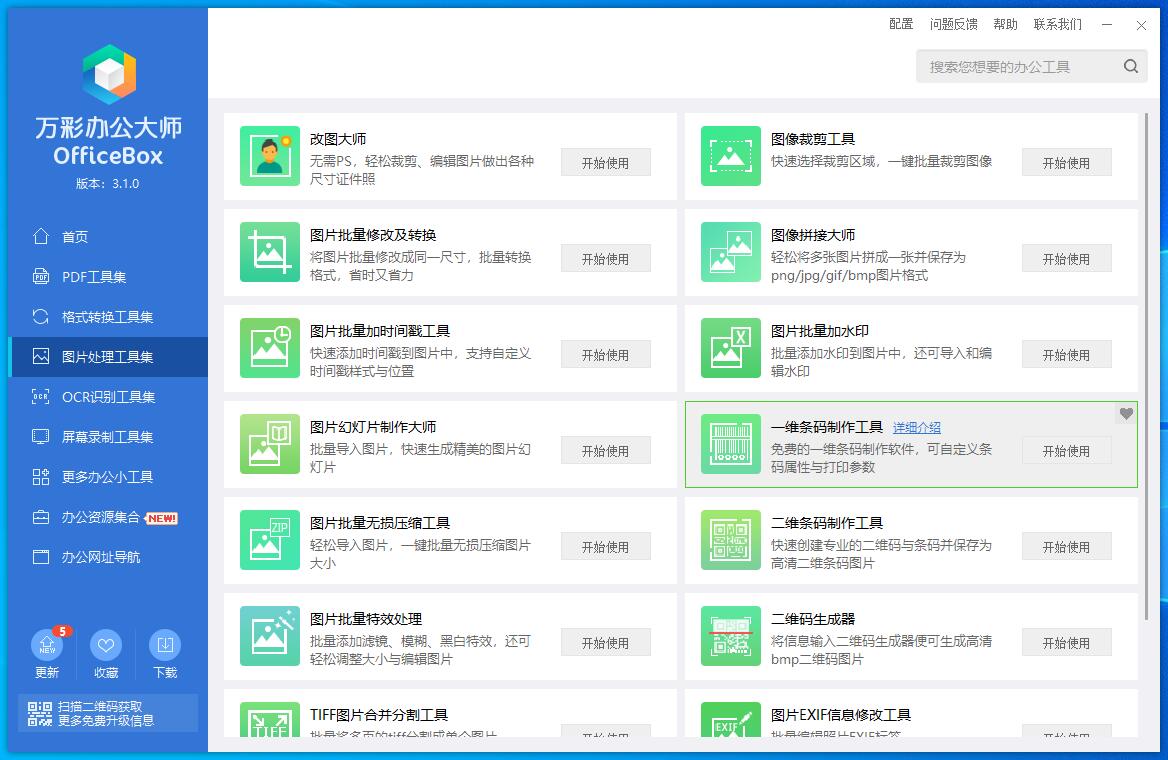Image resolution: width=1168 pixels, height=760 pixels.
Task: Click the vertical scrollbar of tool list
Action: [1146, 365]
